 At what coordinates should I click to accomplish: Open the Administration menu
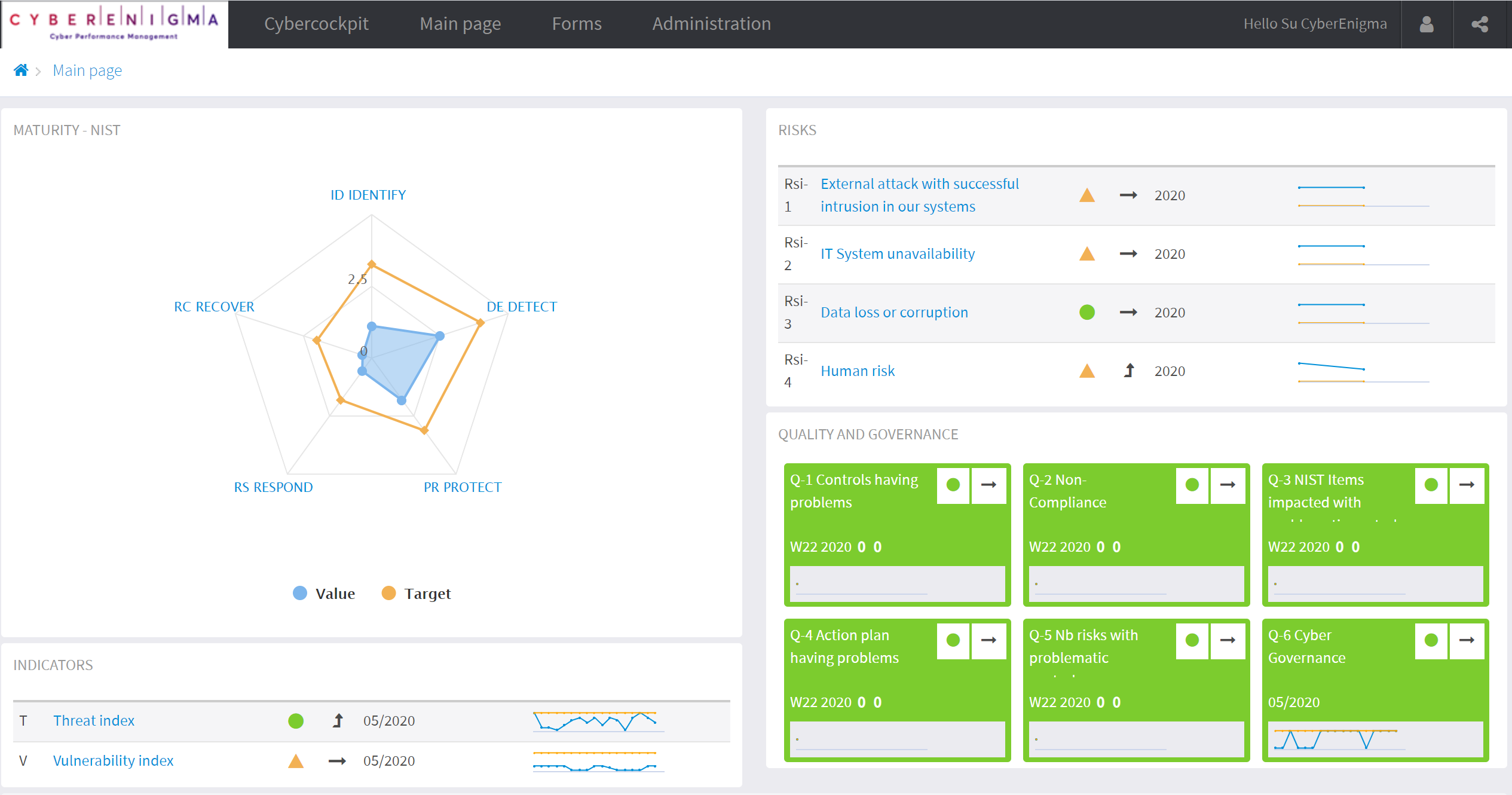[x=711, y=24]
